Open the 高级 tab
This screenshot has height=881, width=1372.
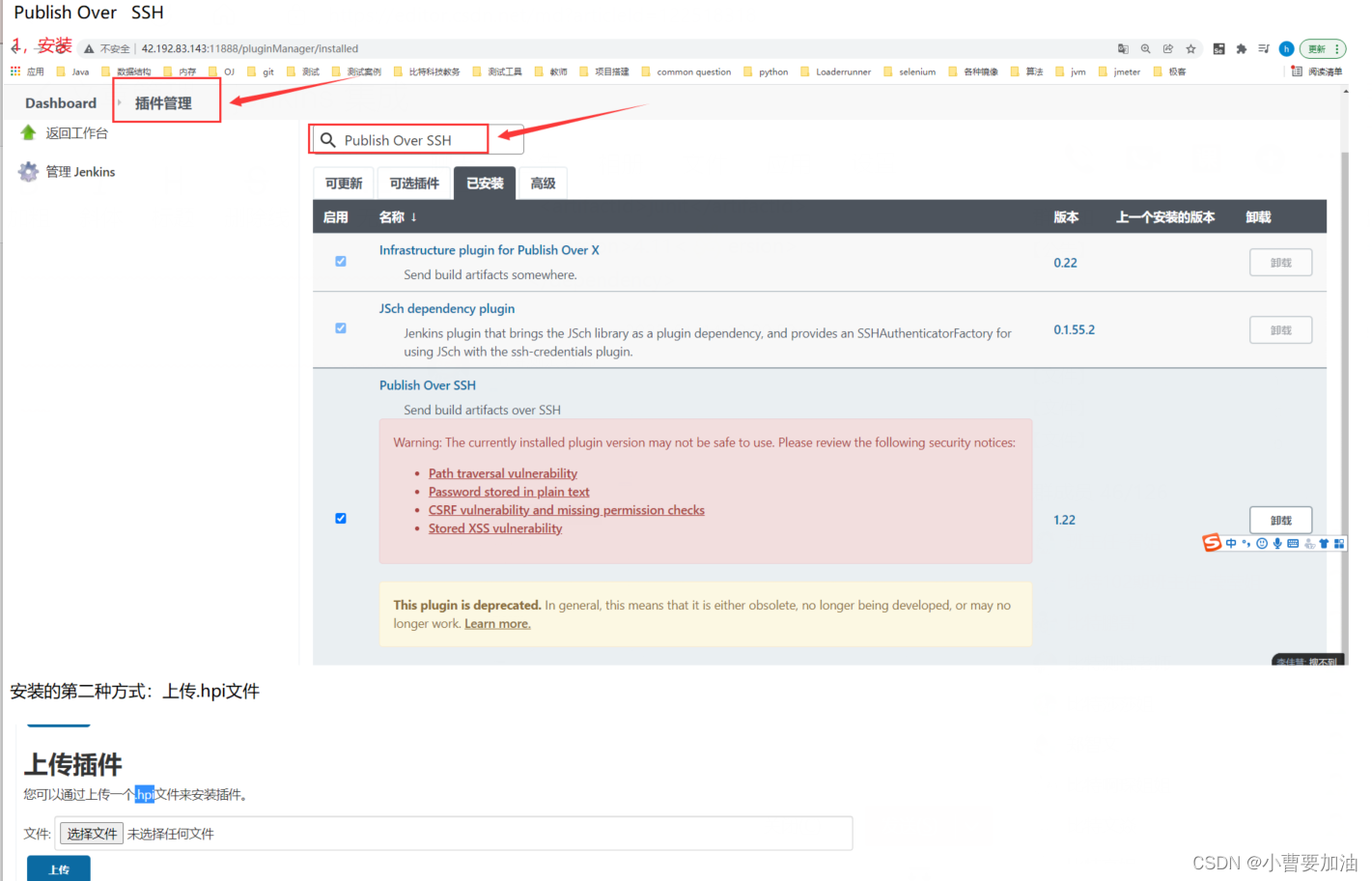pos(543,184)
